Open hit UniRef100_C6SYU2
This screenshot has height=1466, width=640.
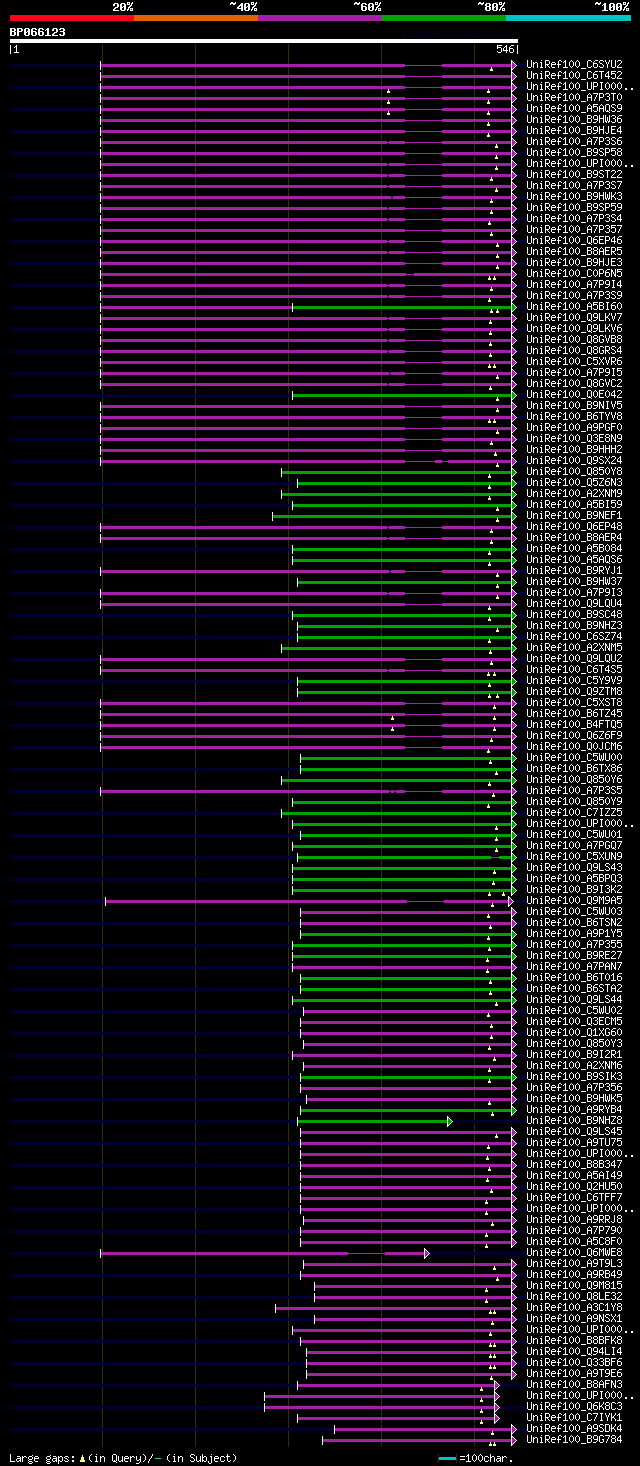click(x=574, y=65)
